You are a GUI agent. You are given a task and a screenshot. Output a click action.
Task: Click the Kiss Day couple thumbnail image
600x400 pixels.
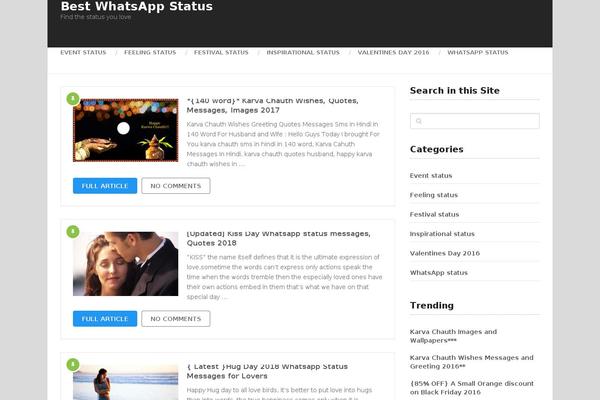point(126,264)
